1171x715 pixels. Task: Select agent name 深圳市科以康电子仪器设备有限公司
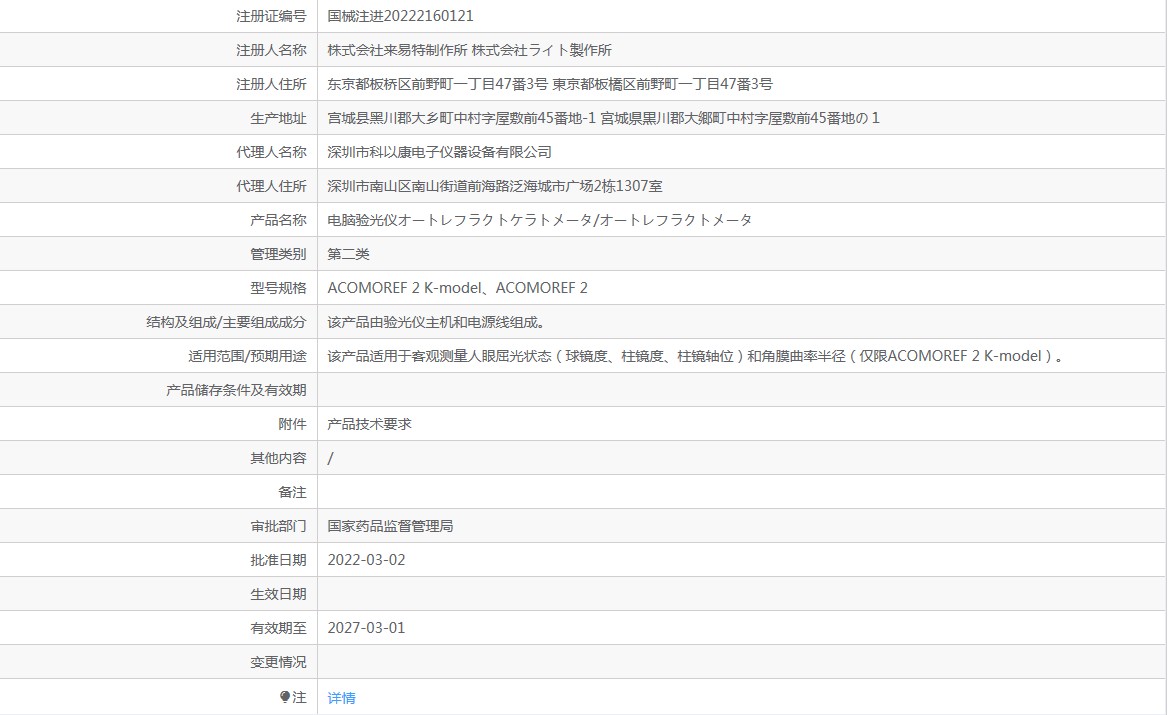point(439,152)
